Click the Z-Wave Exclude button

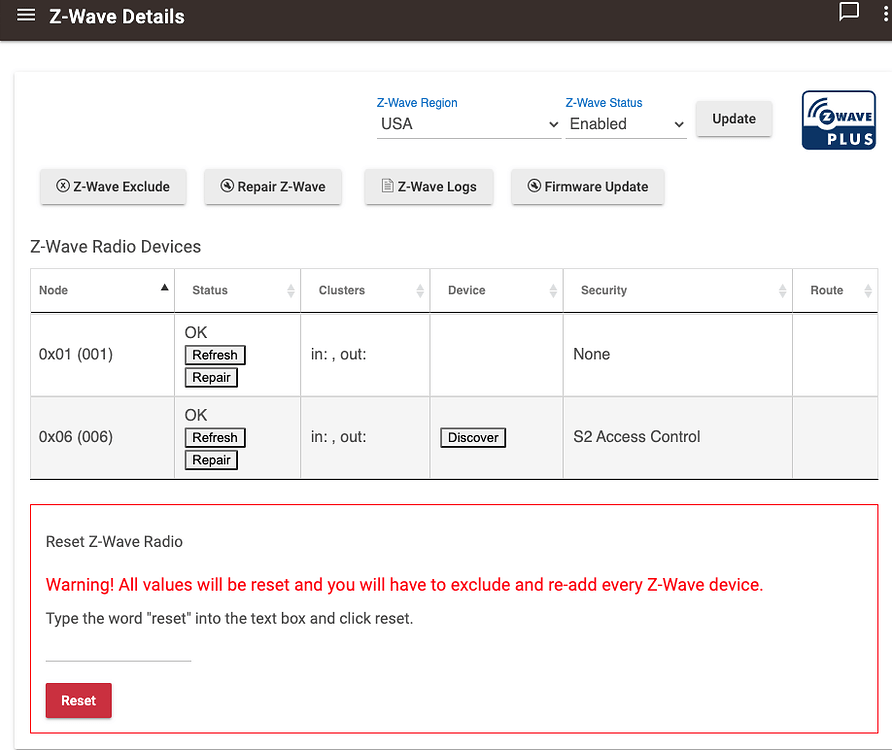click(x=113, y=187)
